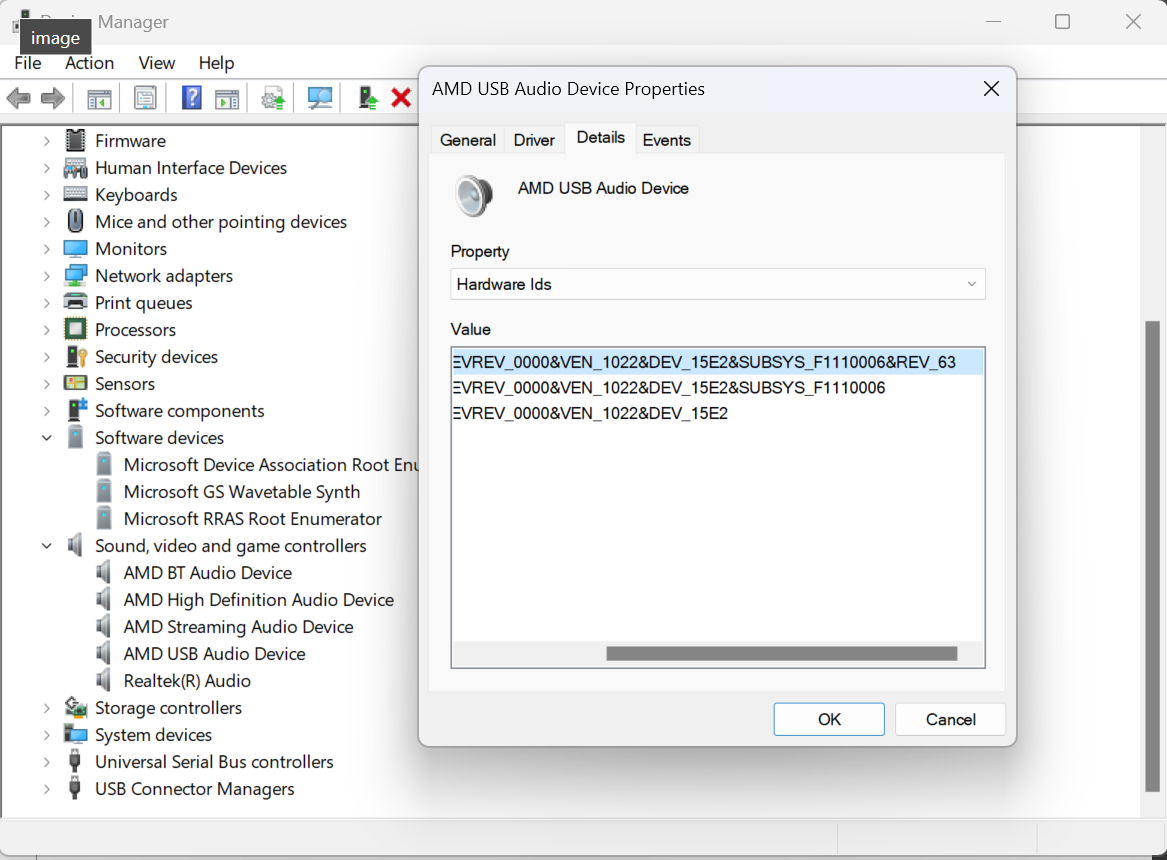Screen dimensions: 1167x860
Task: Open the View menu
Action: point(156,63)
